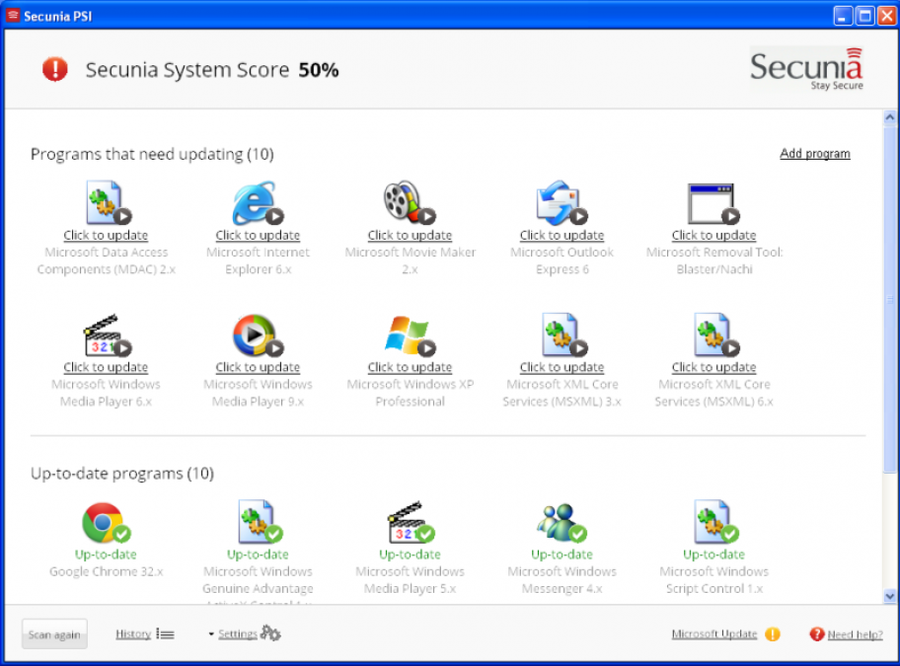Screen dimensions: 900x666
Task: Open the Microsoft Update link
Action: pos(715,634)
